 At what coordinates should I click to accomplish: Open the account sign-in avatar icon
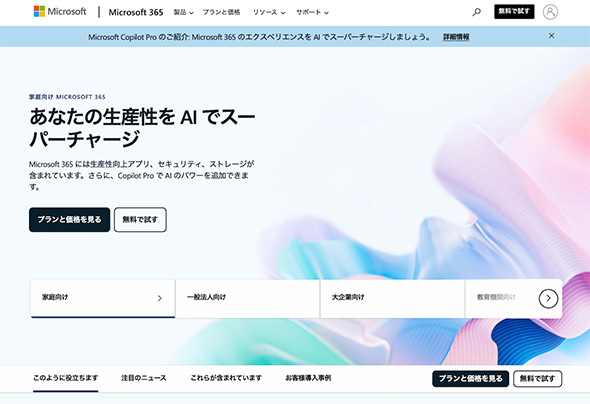550,12
